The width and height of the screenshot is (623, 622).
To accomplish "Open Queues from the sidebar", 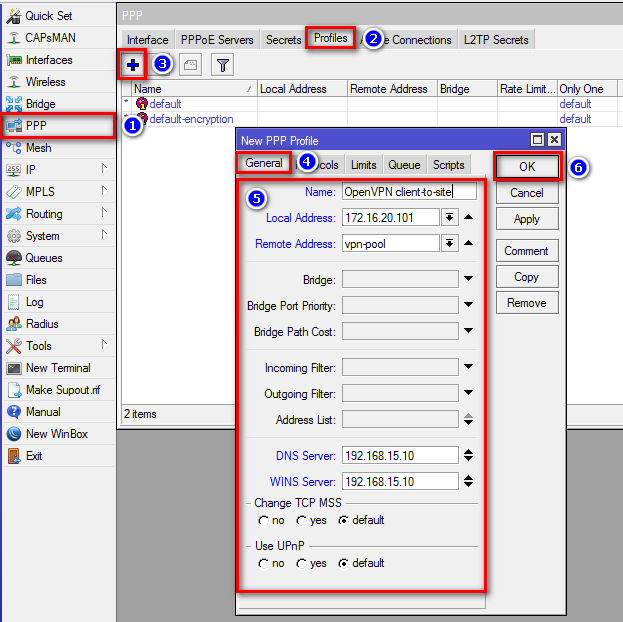I will pyautogui.click(x=59, y=258).
